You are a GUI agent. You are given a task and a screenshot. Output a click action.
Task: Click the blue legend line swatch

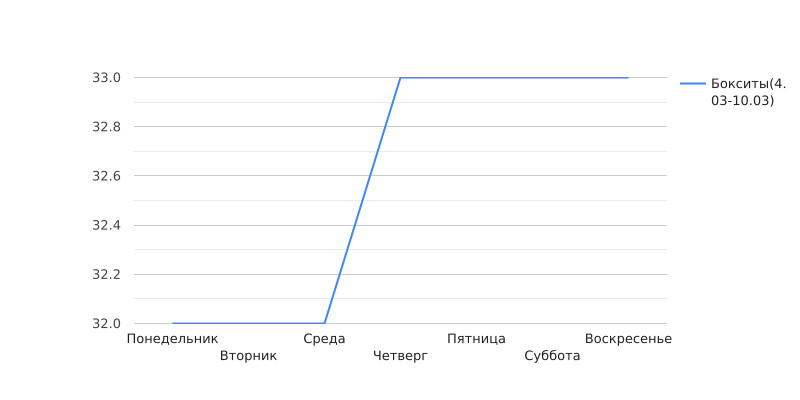(x=693, y=84)
